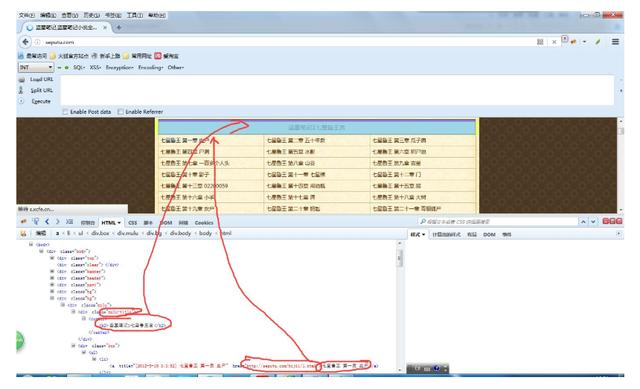Screen dimensions: 640x389
Task: Click the Firebug bug logo icon
Action: pyautogui.click(x=23, y=221)
